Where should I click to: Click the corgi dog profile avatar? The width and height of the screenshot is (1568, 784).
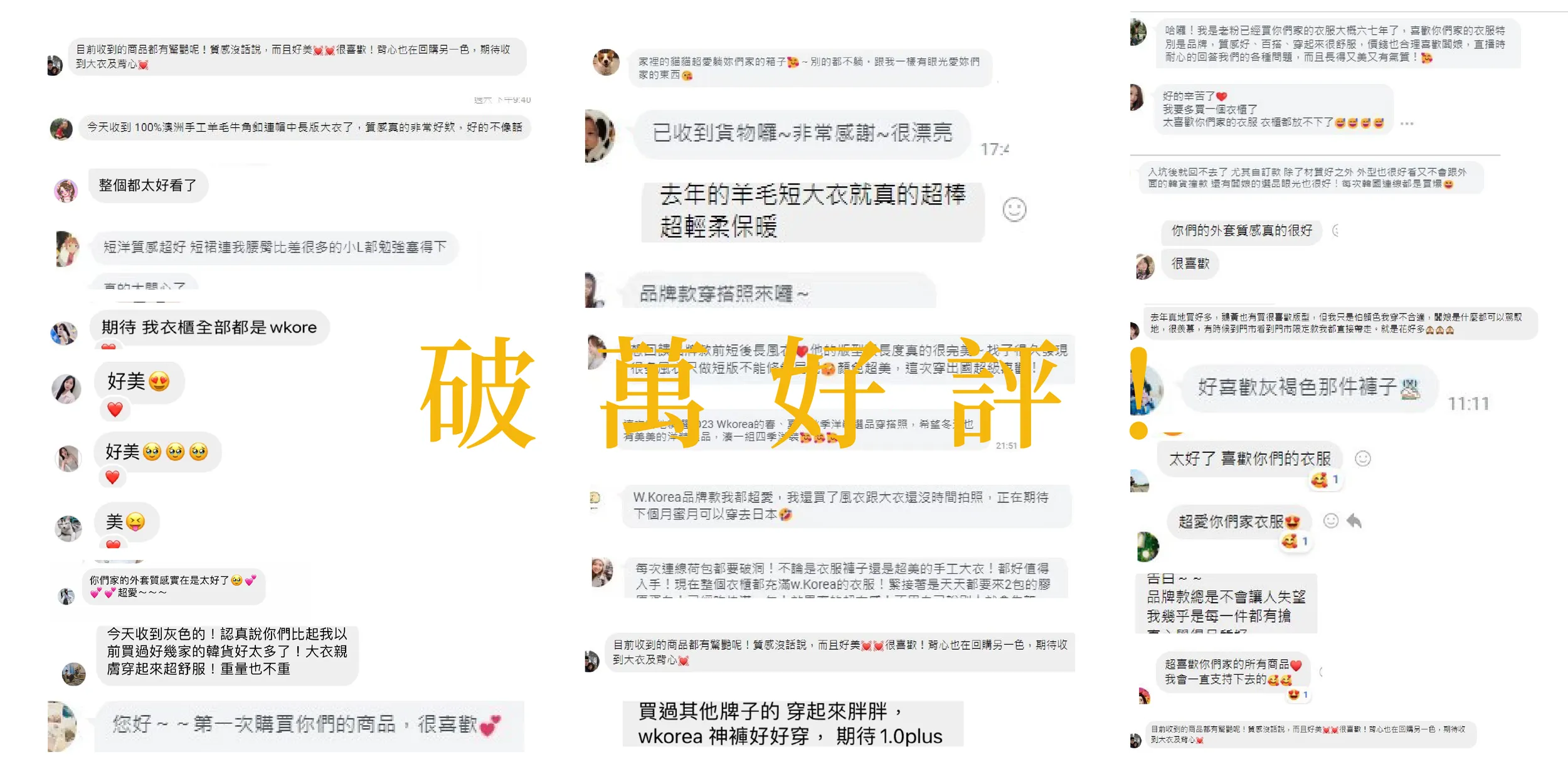tap(606, 62)
